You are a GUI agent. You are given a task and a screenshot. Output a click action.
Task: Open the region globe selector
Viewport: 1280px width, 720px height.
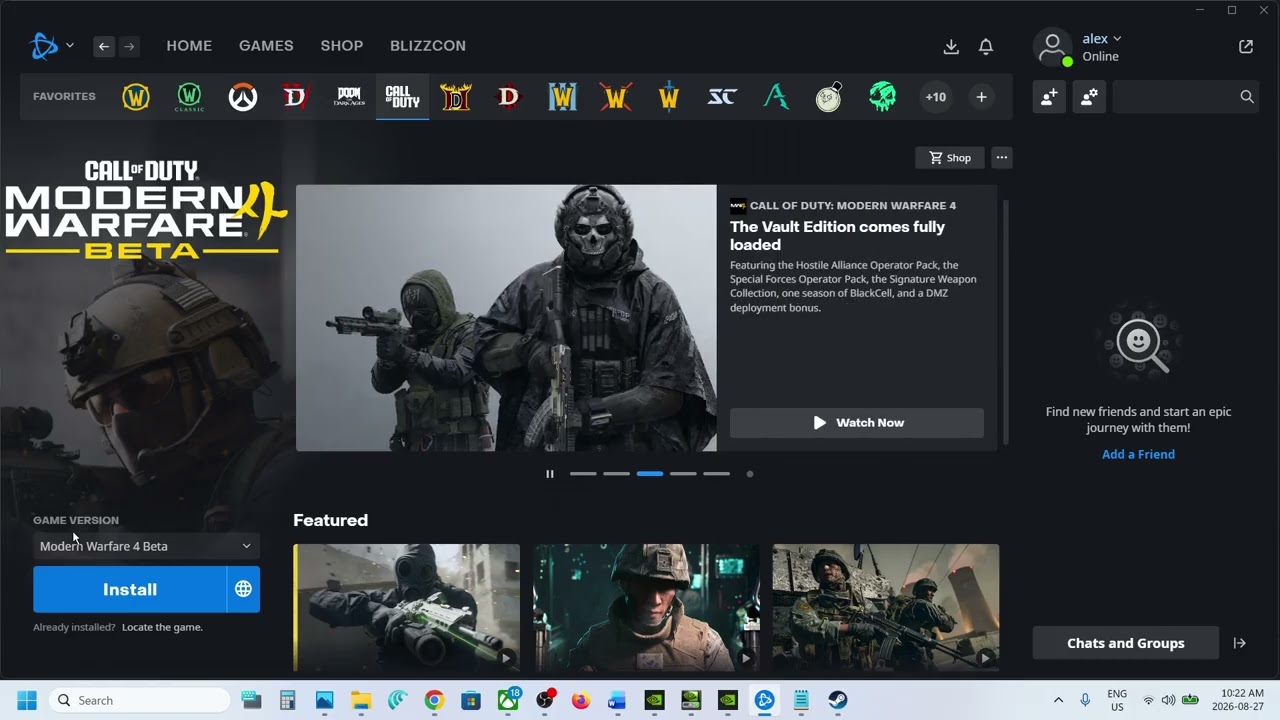point(243,589)
